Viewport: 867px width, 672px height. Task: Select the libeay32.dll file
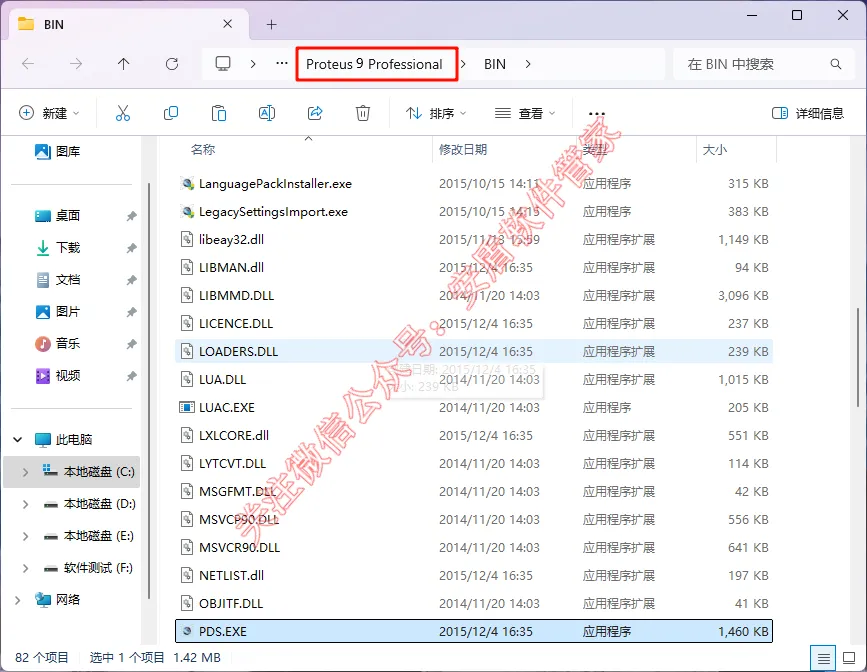click(x=474, y=239)
